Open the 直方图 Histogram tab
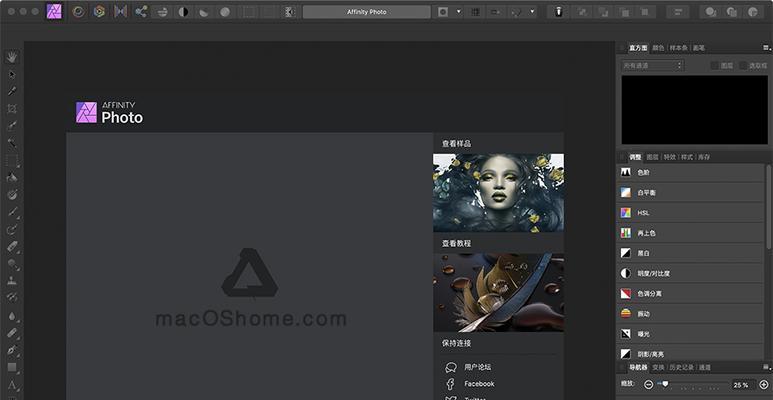The image size is (773, 400). click(x=638, y=48)
